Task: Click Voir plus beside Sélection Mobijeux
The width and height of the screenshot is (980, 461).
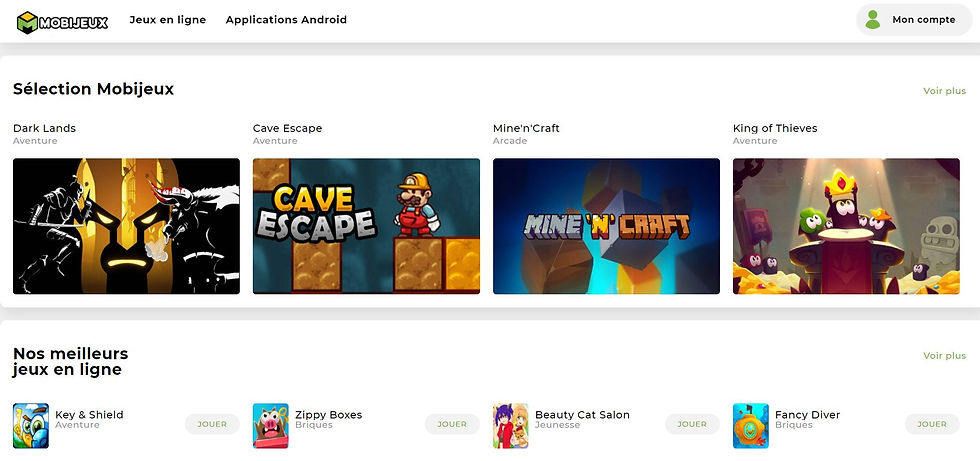Action: [x=944, y=91]
